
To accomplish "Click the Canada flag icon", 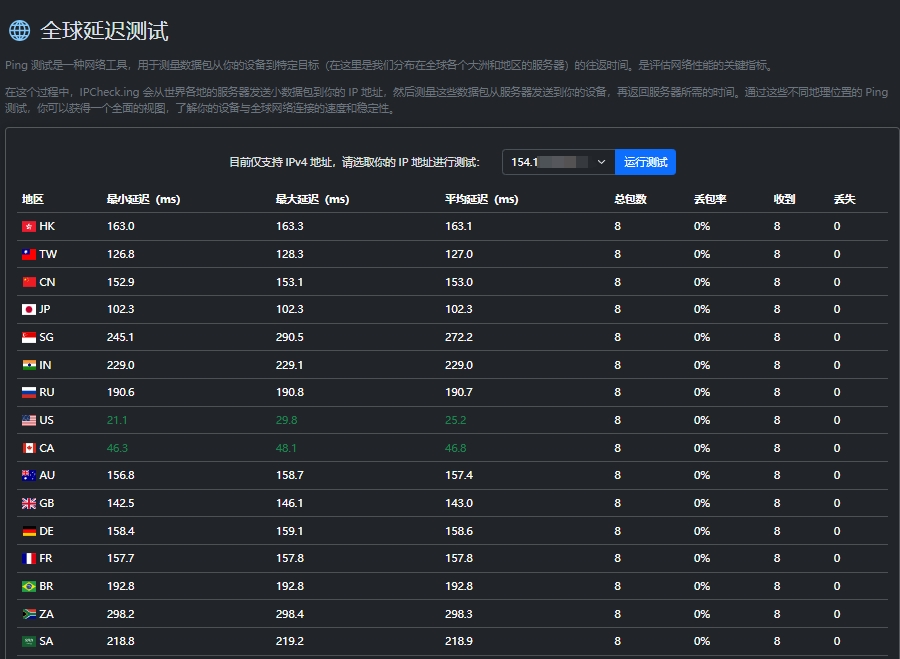I will [29, 448].
